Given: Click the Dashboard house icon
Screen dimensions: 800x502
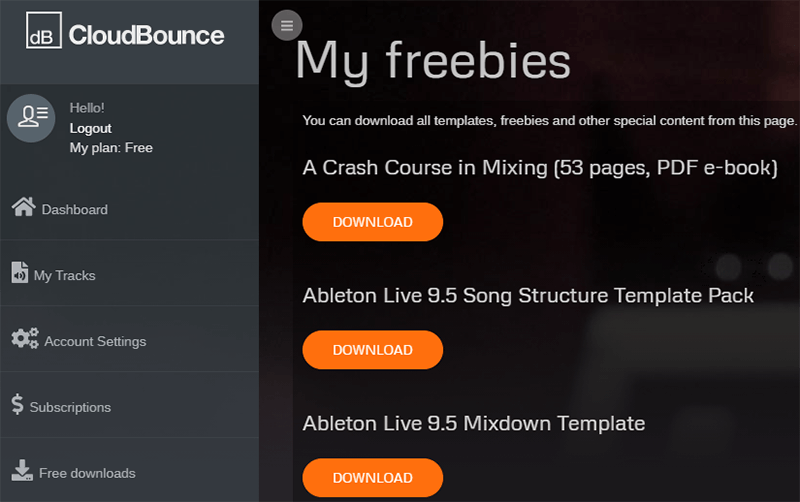Looking at the screenshot, I should coord(23,207).
